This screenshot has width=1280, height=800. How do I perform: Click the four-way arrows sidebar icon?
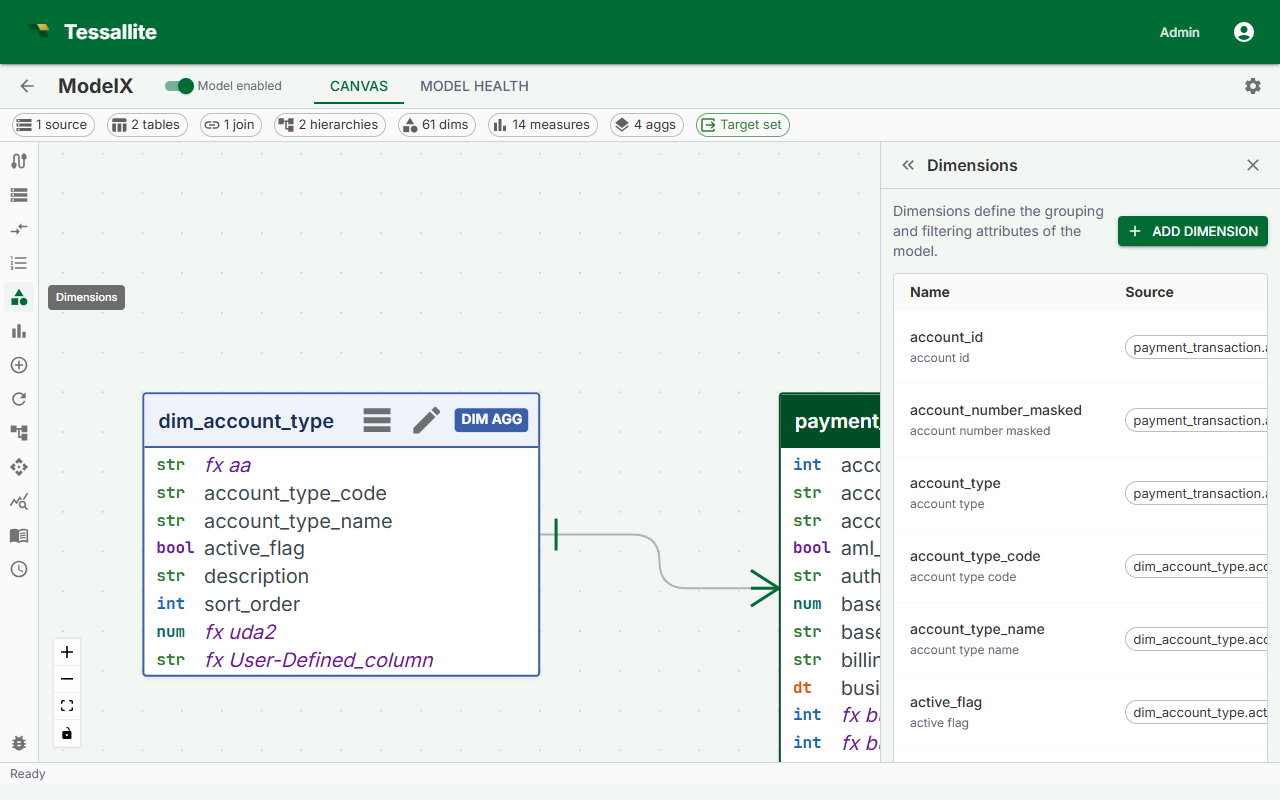click(x=19, y=467)
